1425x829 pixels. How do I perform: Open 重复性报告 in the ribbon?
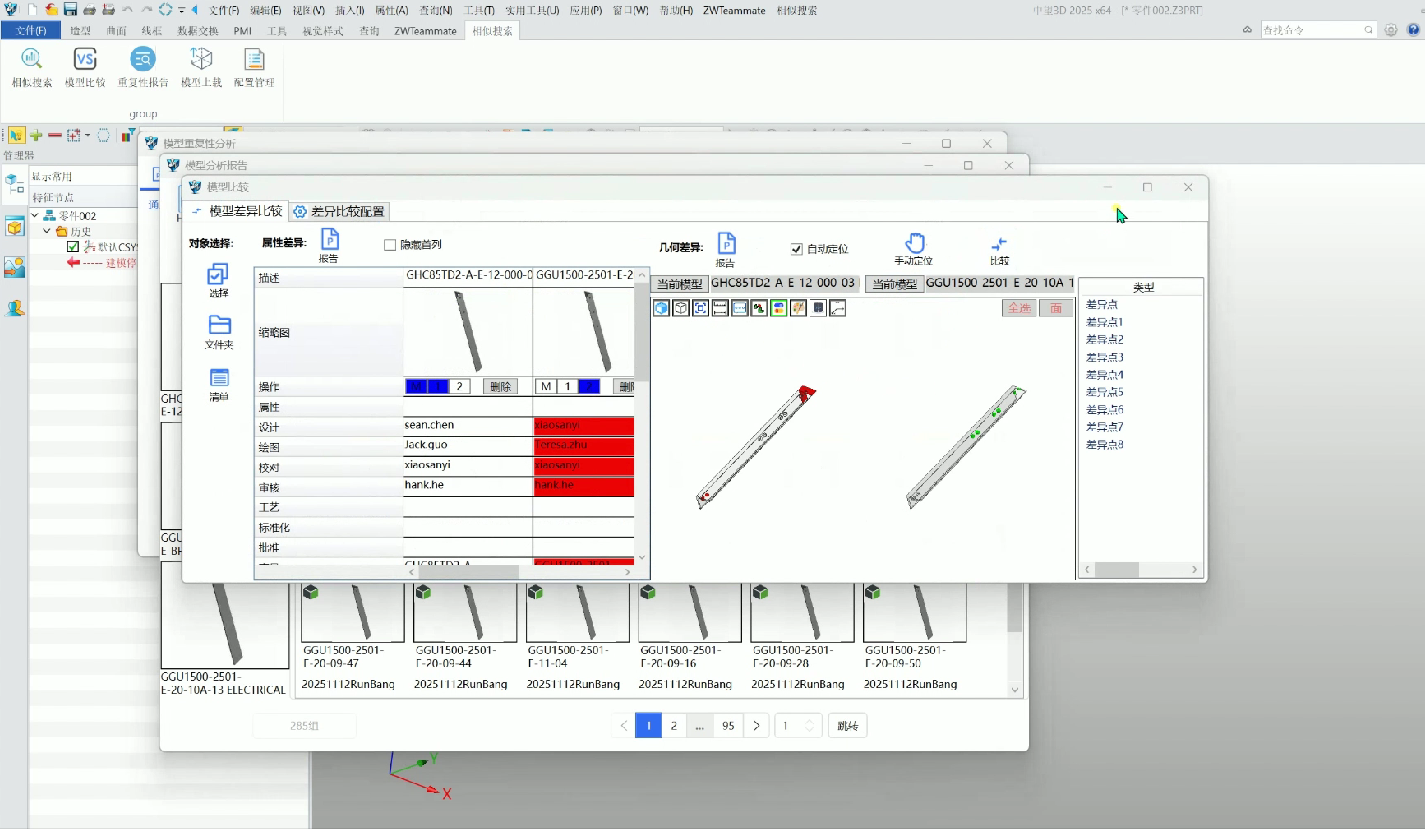[143, 60]
